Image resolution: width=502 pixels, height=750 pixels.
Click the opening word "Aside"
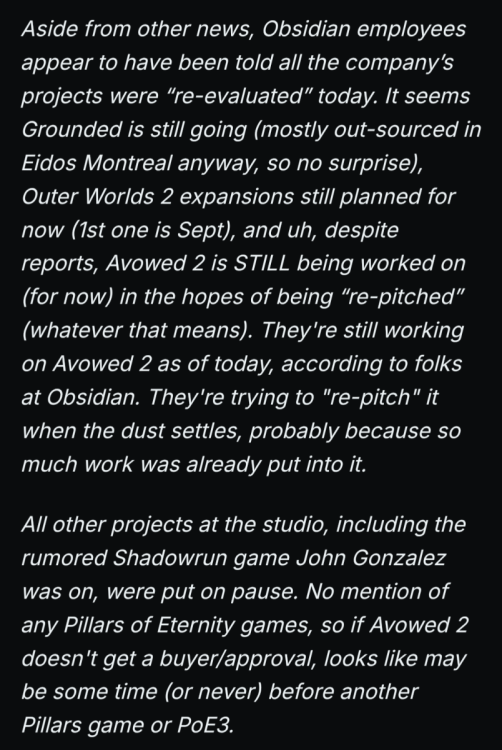[x=50, y=30]
